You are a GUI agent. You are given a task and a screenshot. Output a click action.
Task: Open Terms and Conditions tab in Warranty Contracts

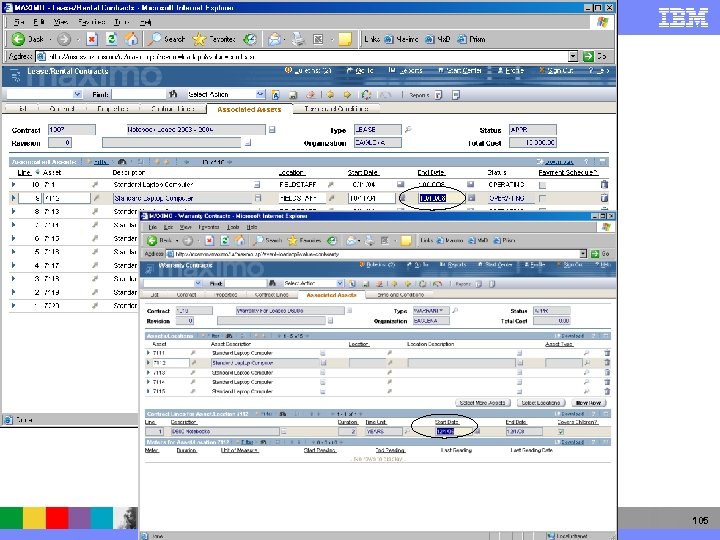(x=400, y=295)
